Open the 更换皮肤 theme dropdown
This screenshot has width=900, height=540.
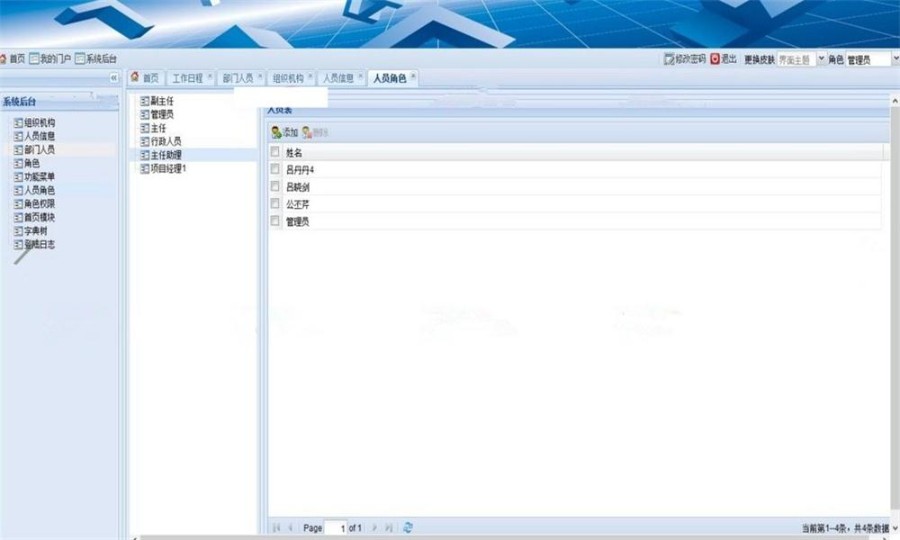822,60
